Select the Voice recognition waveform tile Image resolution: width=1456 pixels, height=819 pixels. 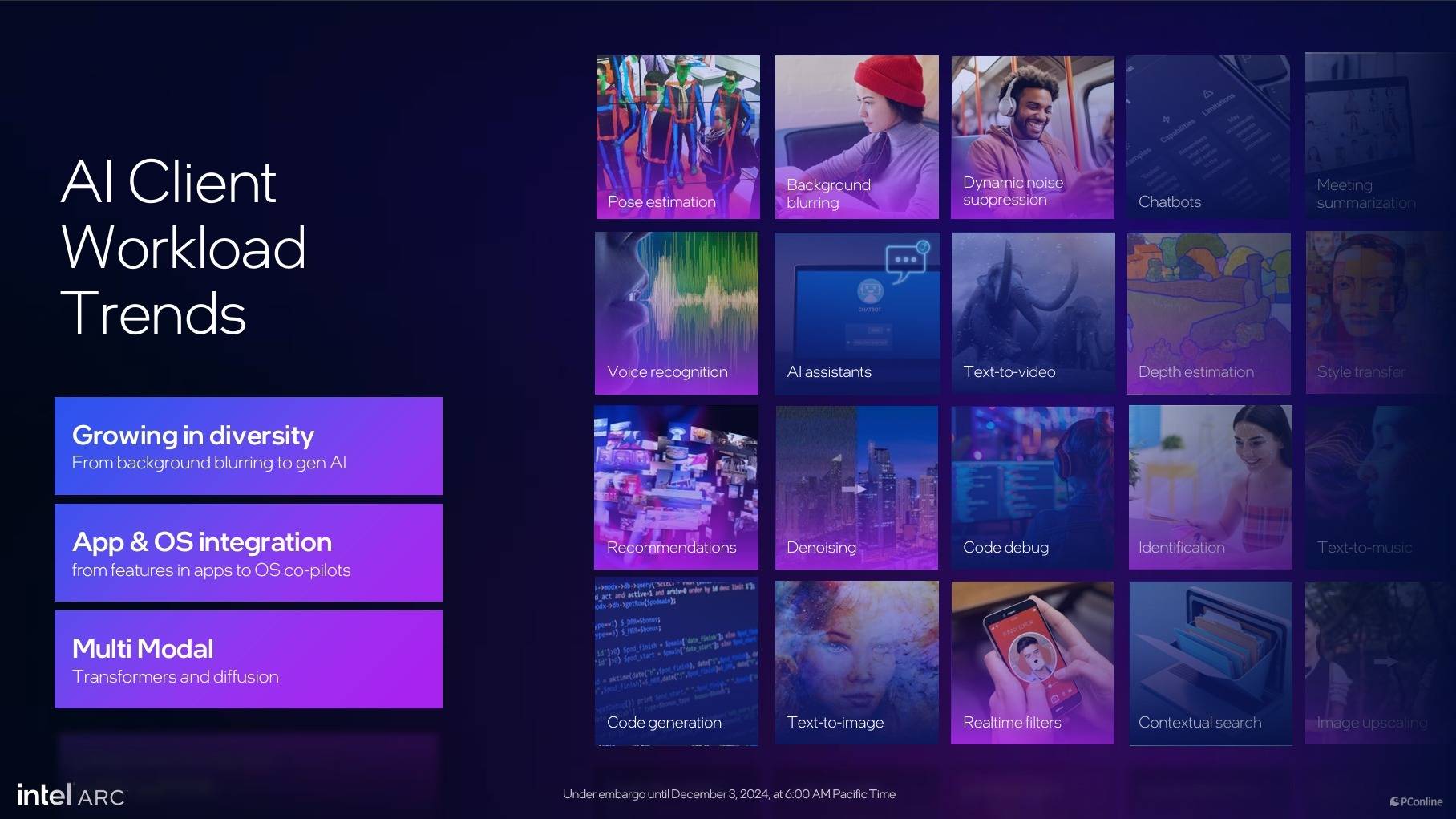coord(677,313)
